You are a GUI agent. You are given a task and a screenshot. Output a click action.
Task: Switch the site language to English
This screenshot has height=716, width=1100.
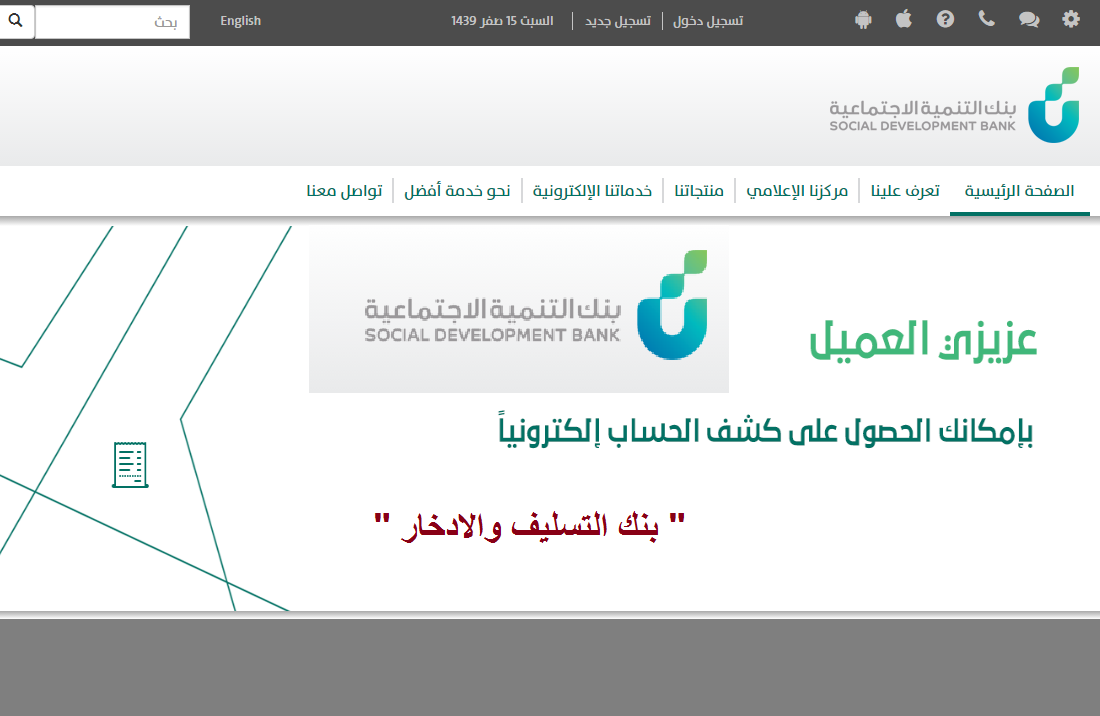pos(241,21)
